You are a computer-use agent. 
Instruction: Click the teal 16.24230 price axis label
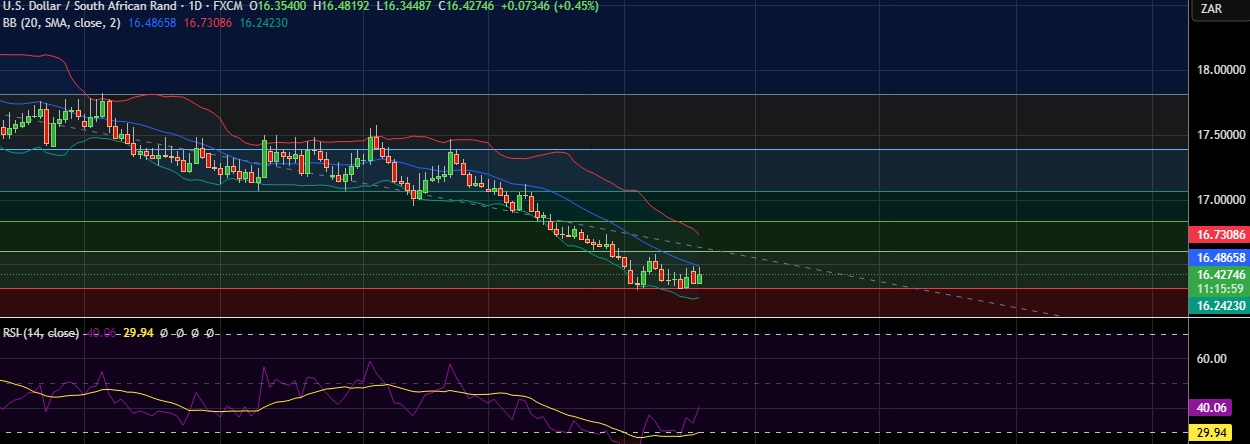click(1218, 306)
